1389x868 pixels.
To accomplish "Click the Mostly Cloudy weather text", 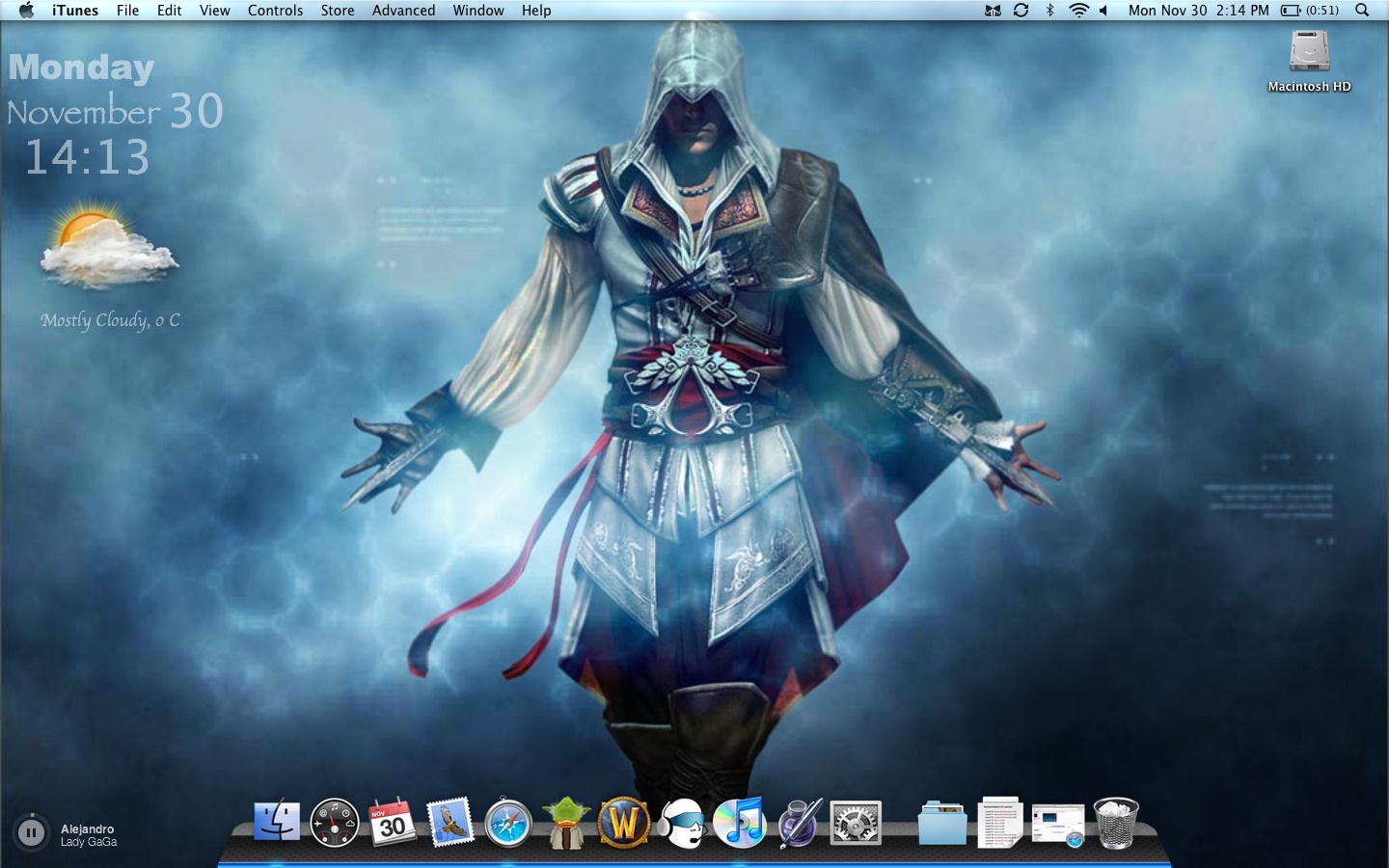I will (110, 320).
